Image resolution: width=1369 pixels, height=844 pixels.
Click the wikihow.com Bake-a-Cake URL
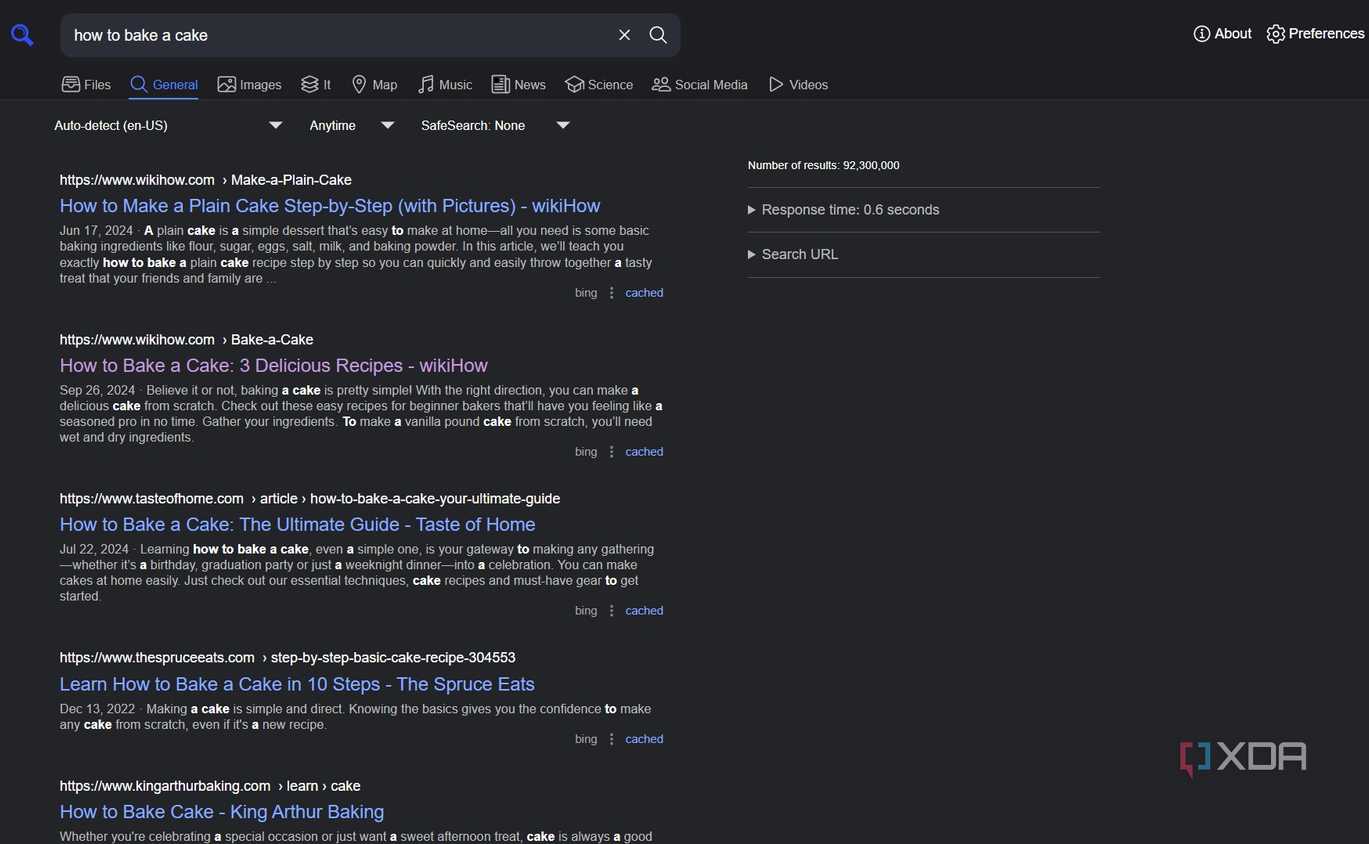[x=186, y=339]
